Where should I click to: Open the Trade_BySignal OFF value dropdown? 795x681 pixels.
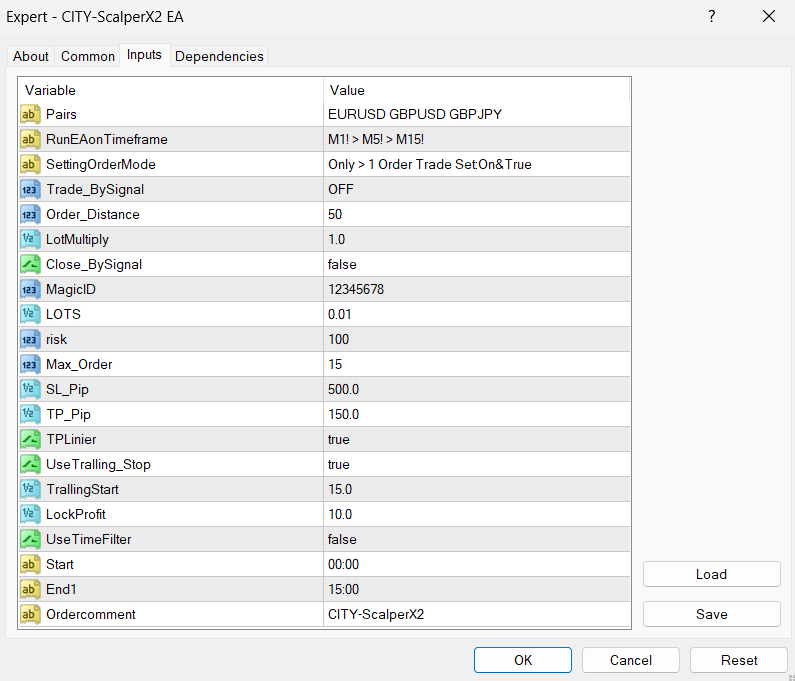[x=476, y=189]
